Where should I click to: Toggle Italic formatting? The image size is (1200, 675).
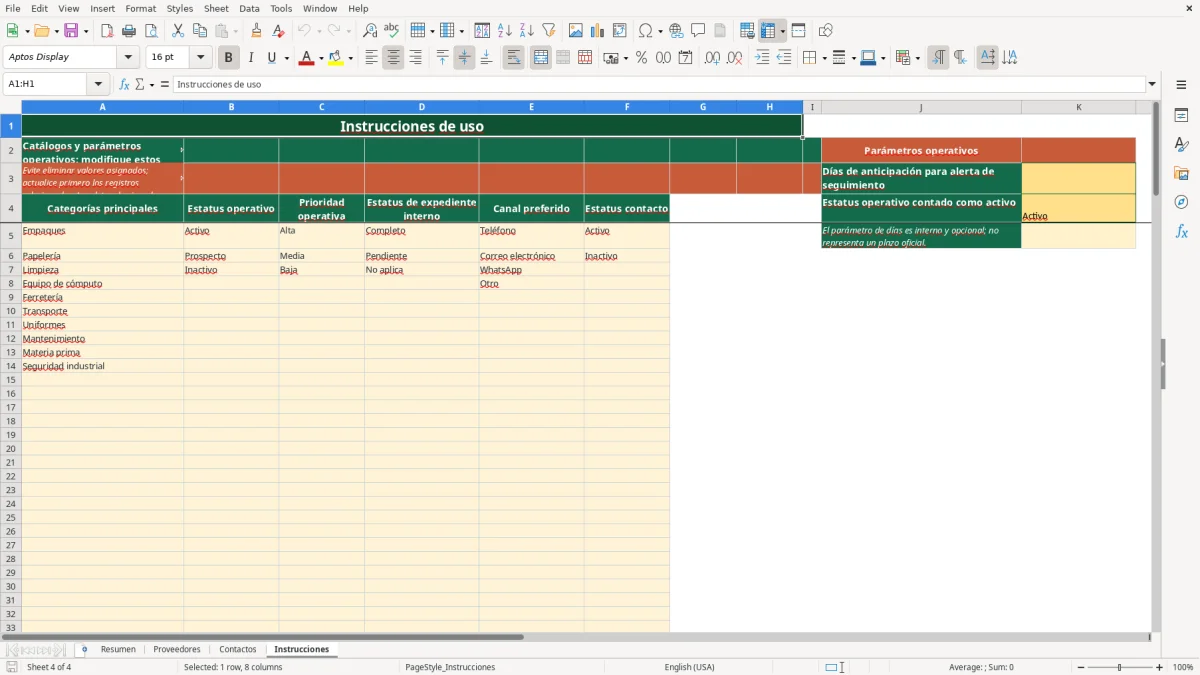tap(250, 58)
